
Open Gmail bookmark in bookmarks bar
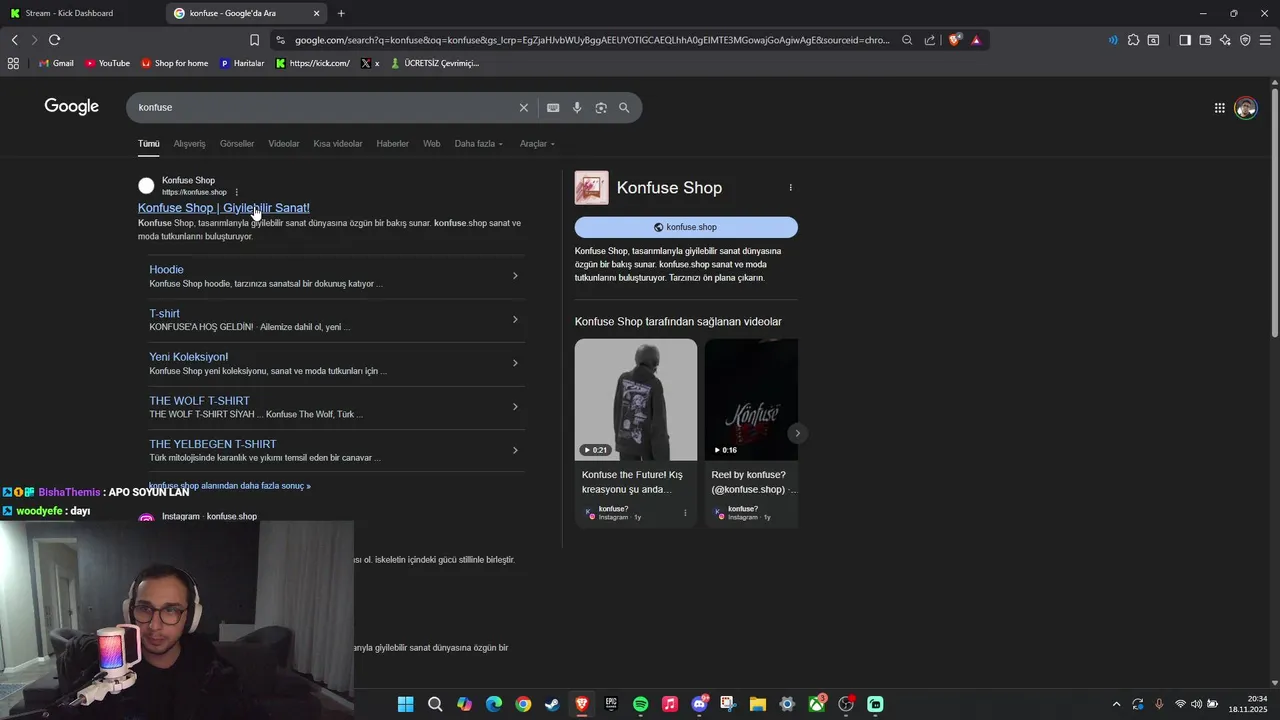56,63
